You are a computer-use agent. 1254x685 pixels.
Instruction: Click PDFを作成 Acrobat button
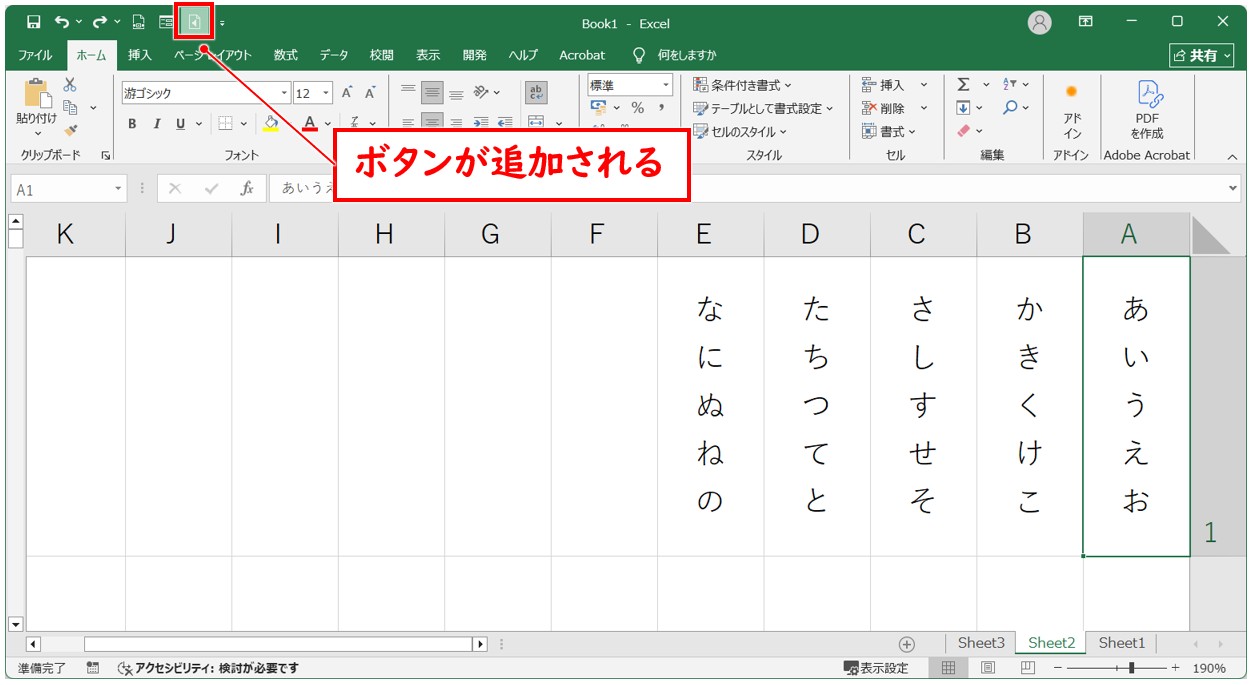tap(1147, 110)
